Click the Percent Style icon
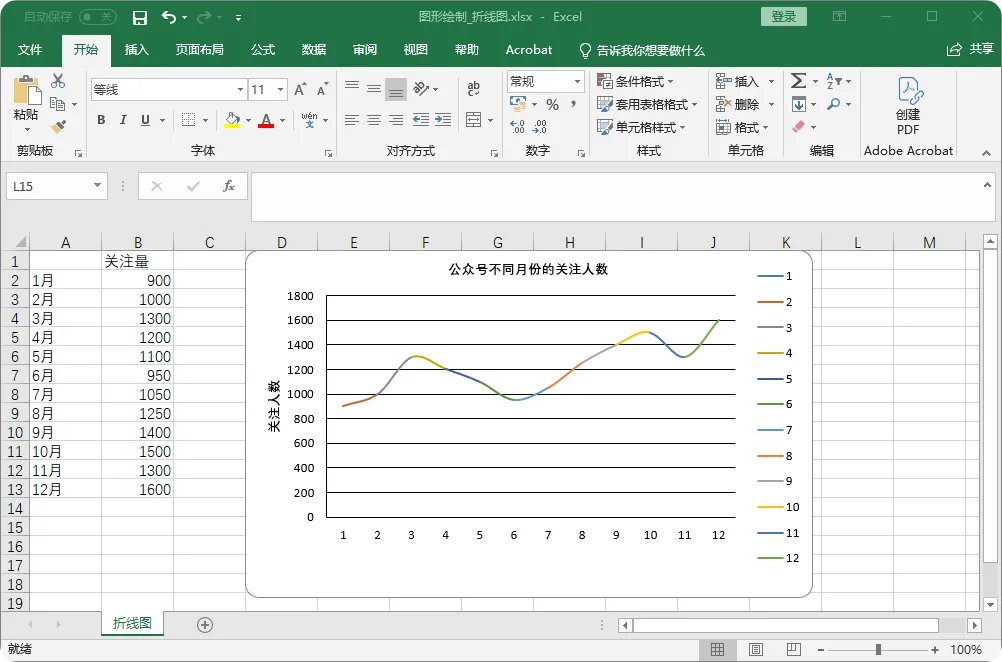This screenshot has width=1002, height=662. pos(553,104)
